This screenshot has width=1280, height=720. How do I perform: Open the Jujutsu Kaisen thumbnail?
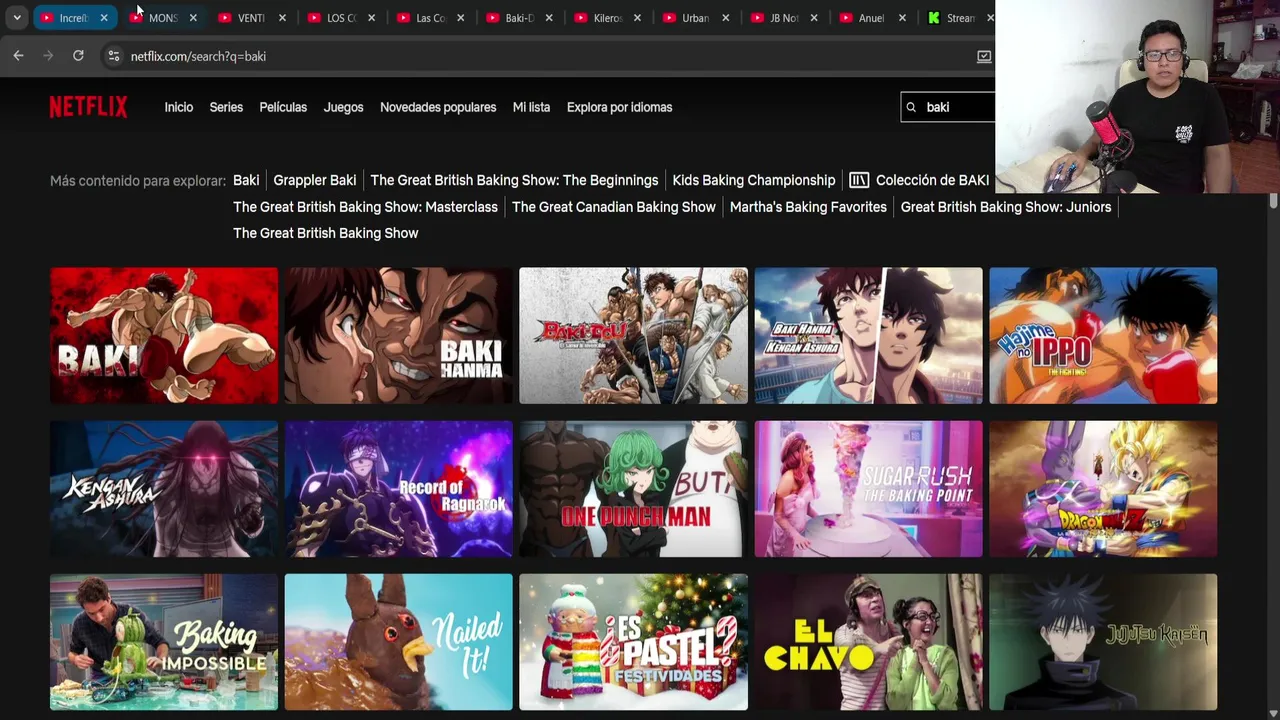coord(1103,642)
